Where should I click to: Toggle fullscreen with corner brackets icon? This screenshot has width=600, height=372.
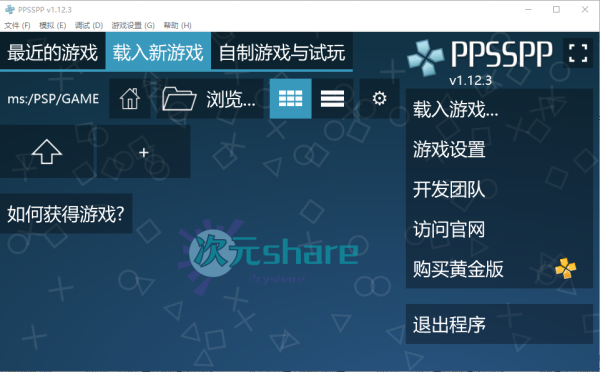pos(578,53)
